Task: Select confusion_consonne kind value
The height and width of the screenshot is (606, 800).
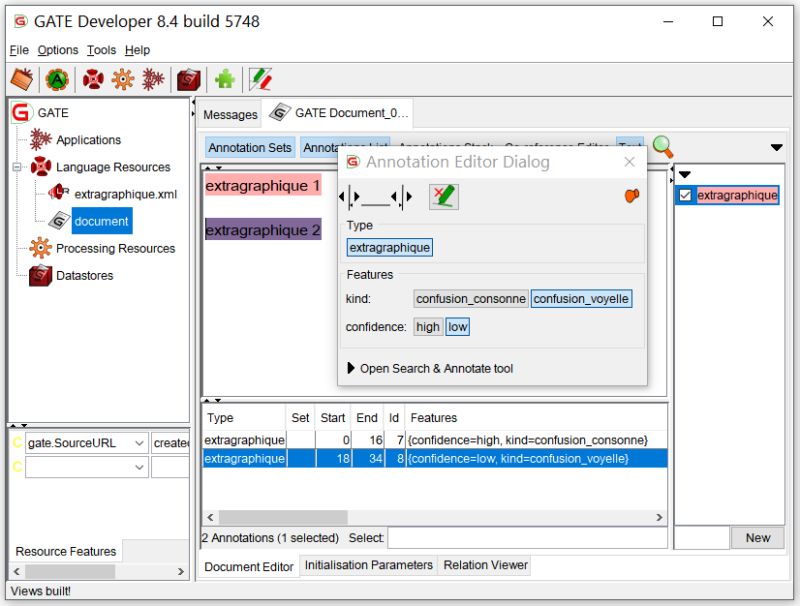Action: pos(470,298)
